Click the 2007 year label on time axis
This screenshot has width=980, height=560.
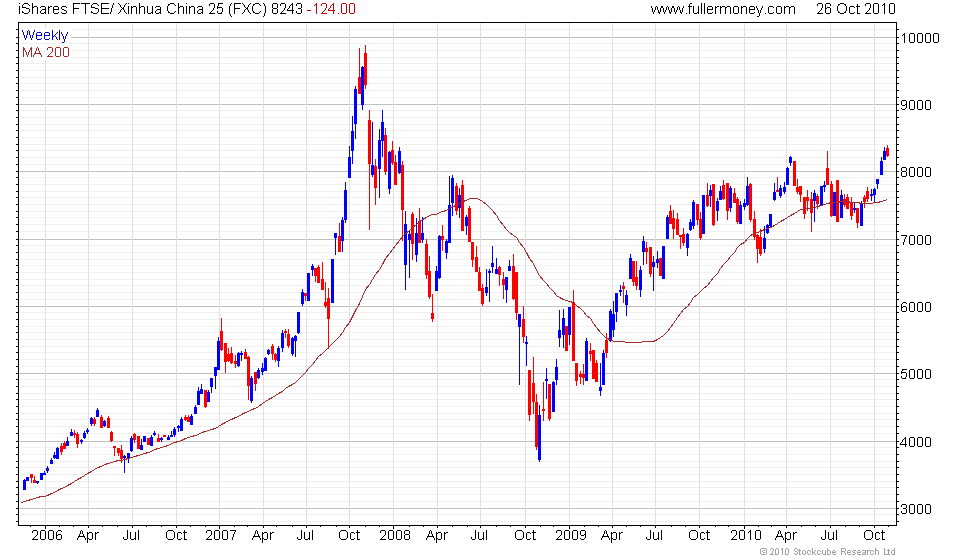click(221, 536)
